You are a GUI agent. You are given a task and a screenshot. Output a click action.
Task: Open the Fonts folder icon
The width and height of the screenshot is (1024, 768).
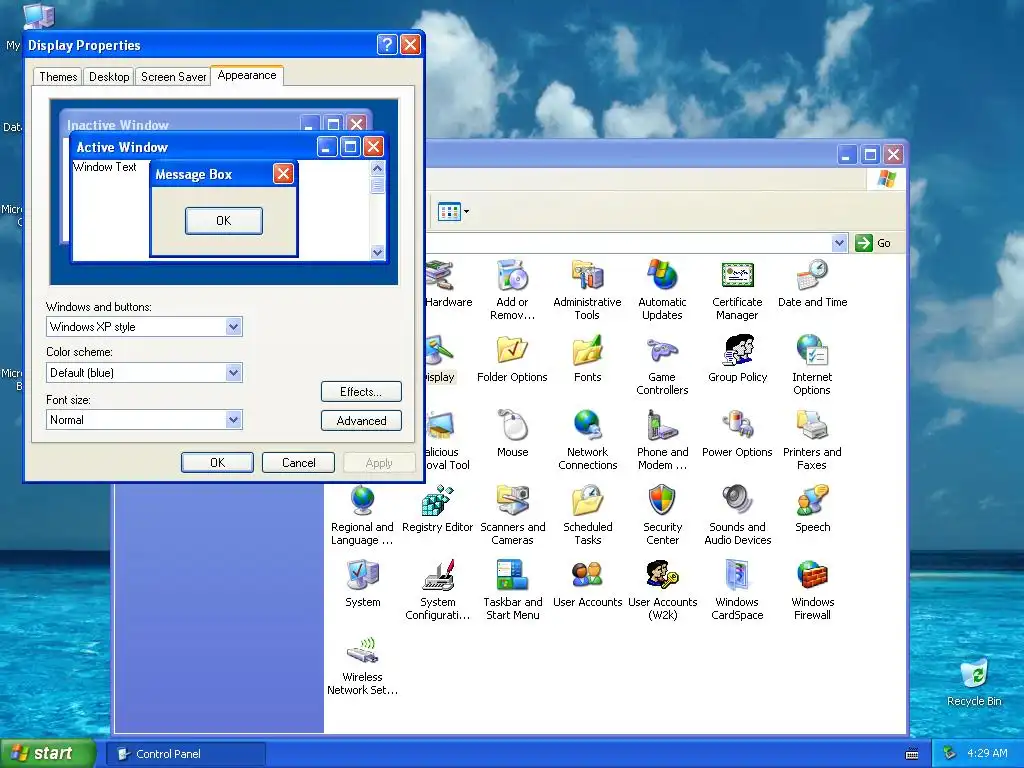[587, 351]
